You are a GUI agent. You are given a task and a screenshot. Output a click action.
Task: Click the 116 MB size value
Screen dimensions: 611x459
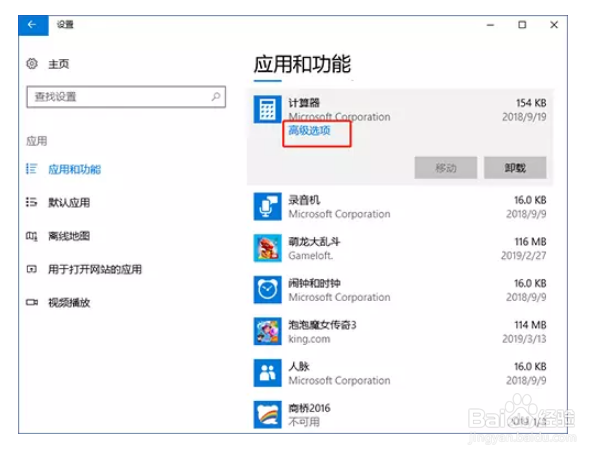click(x=530, y=242)
